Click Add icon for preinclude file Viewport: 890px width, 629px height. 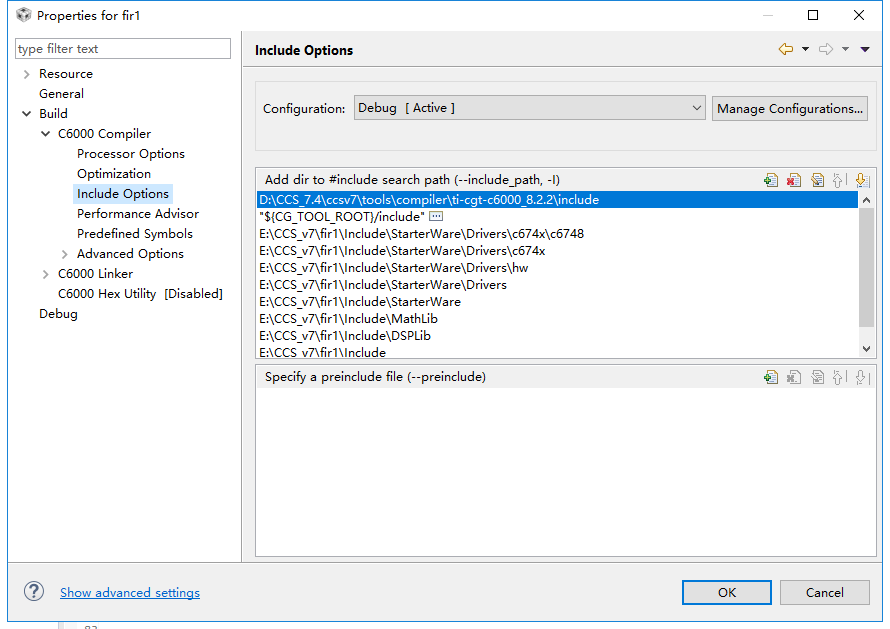pos(771,377)
